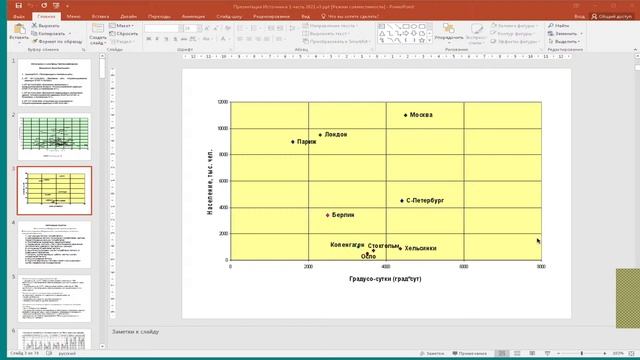Screen dimensions: 640x360
Task: Save the presentation from the Quick Access toolbar
Action: [x=18, y=6]
